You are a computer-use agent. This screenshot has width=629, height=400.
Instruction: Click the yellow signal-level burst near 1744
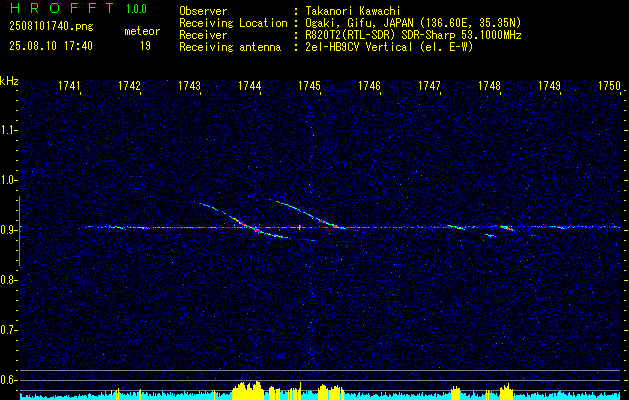pyautogui.click(x=248, y=390)
